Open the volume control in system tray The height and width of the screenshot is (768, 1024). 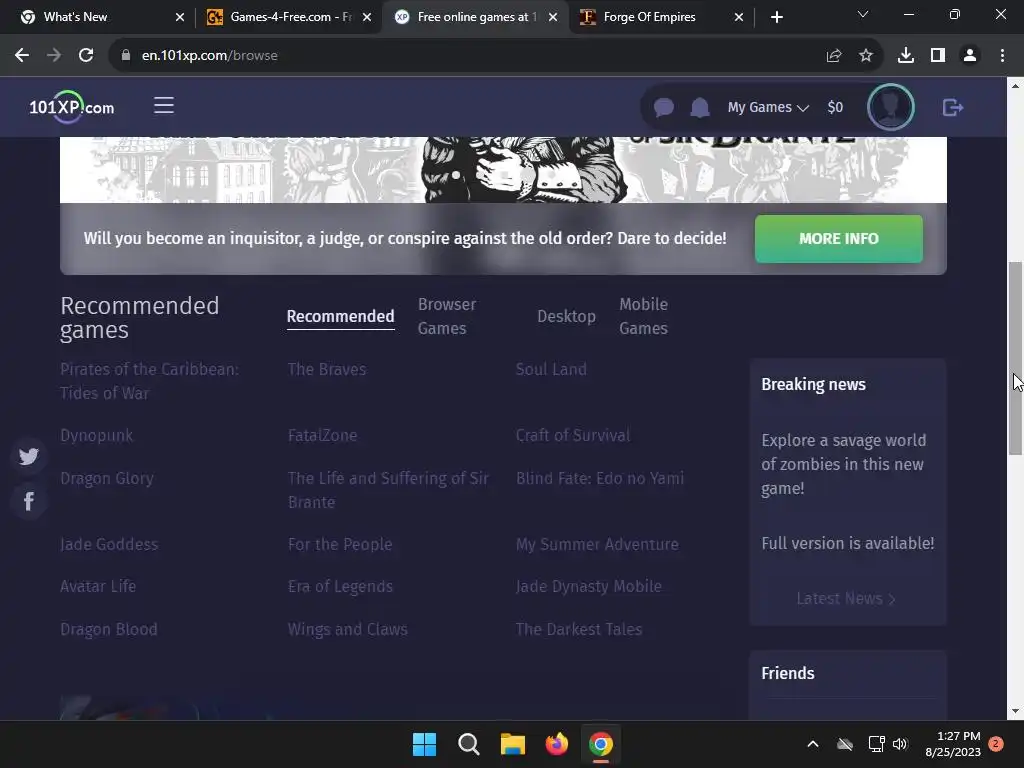[x=900, y=744]
